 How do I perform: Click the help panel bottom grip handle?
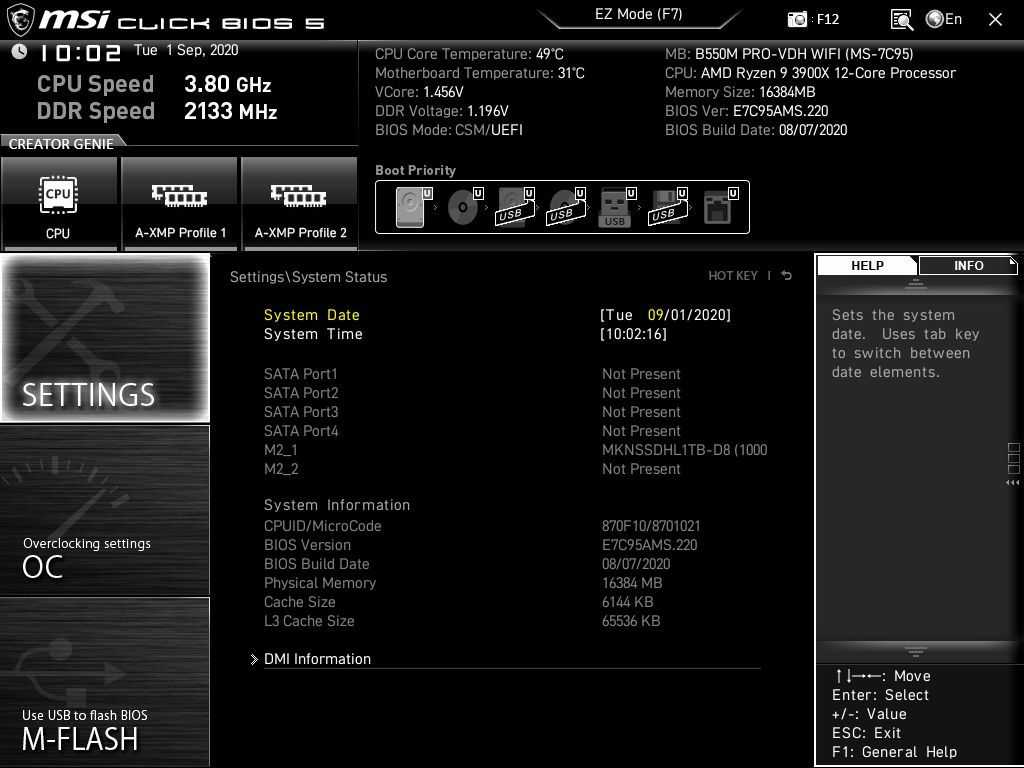pos(916,651)
